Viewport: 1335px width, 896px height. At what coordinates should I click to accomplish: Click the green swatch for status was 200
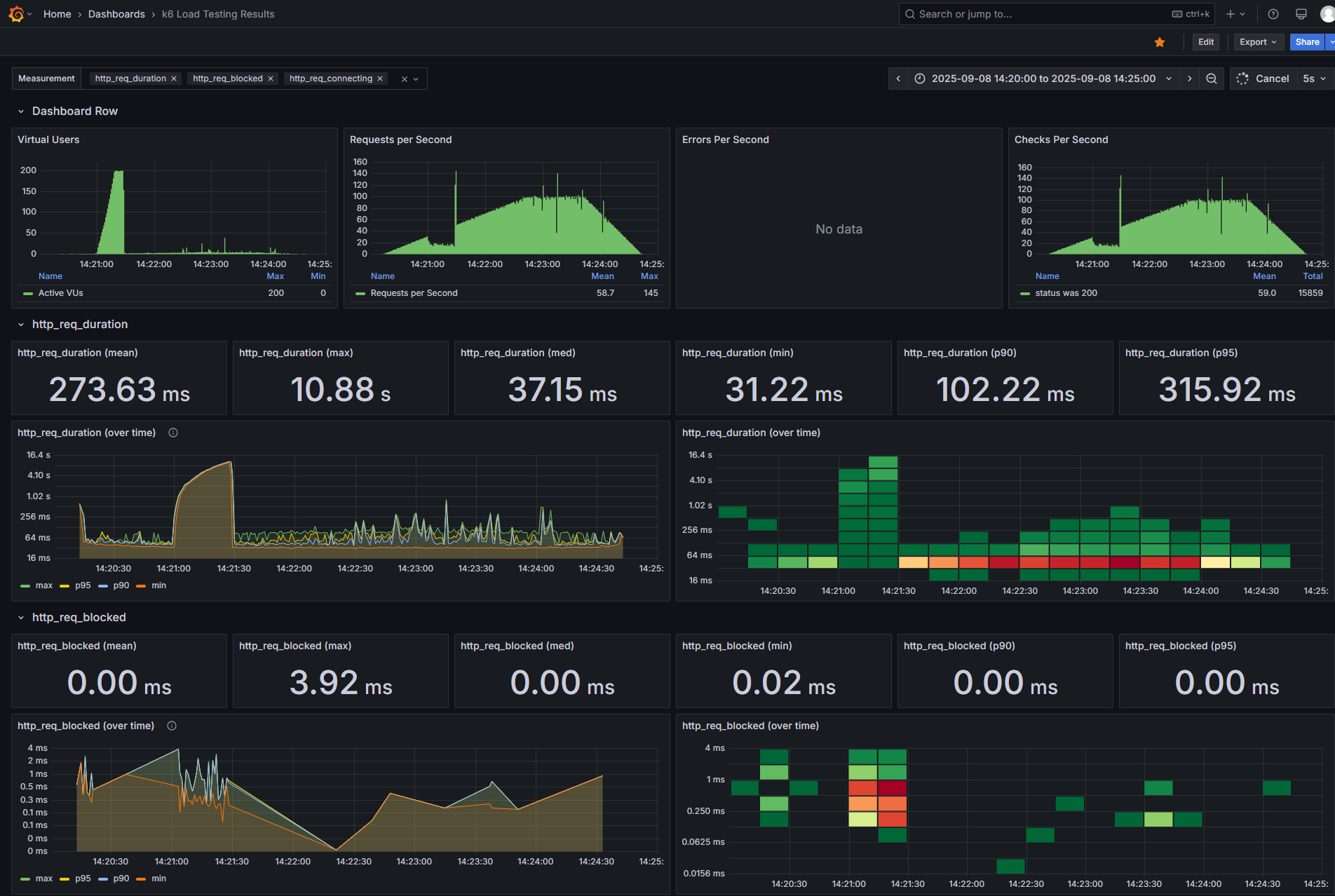click(1025, 294)
